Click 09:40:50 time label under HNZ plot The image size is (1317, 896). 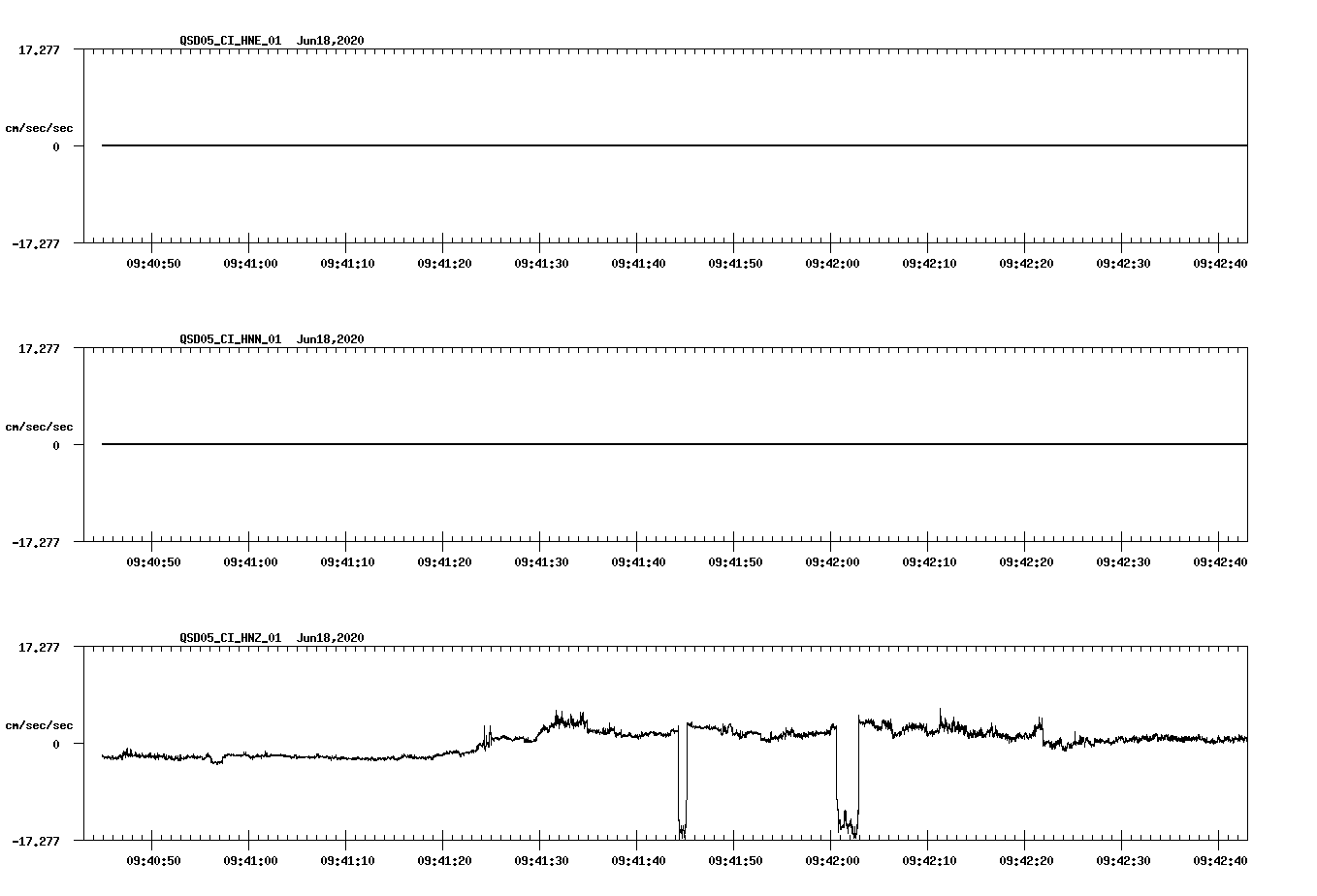pyautogui.click(x=153, y=861)
